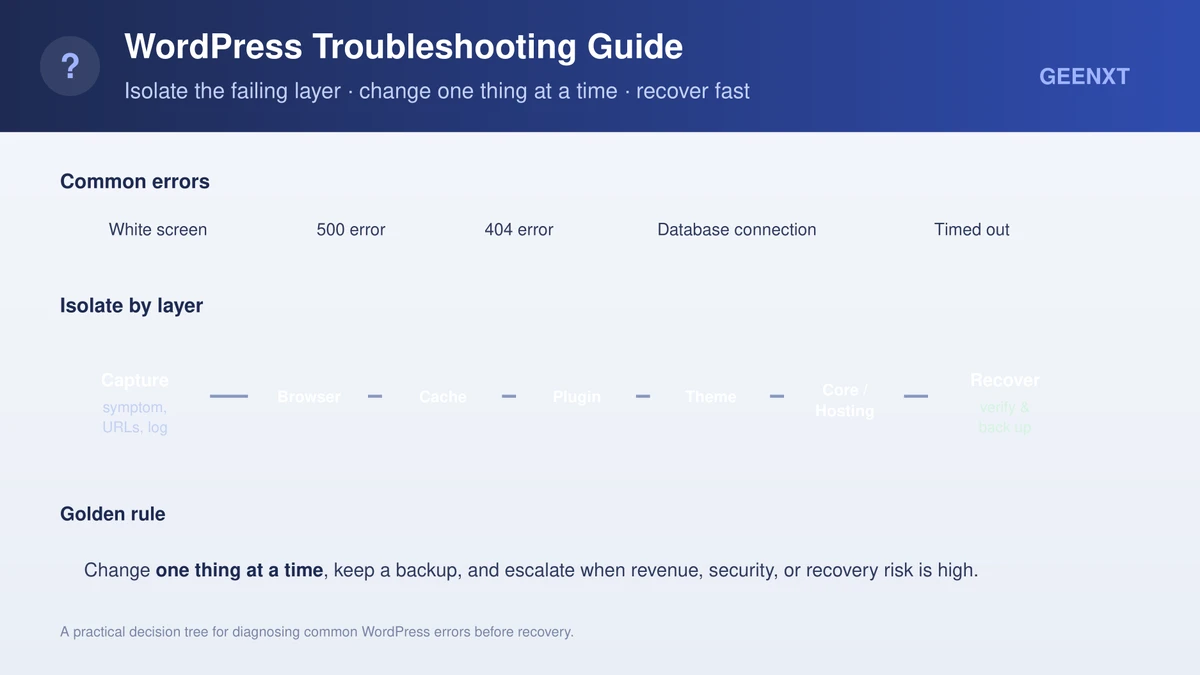1200x675 pixels.
Task: Select the White screen error
Action: pos(158,229)
